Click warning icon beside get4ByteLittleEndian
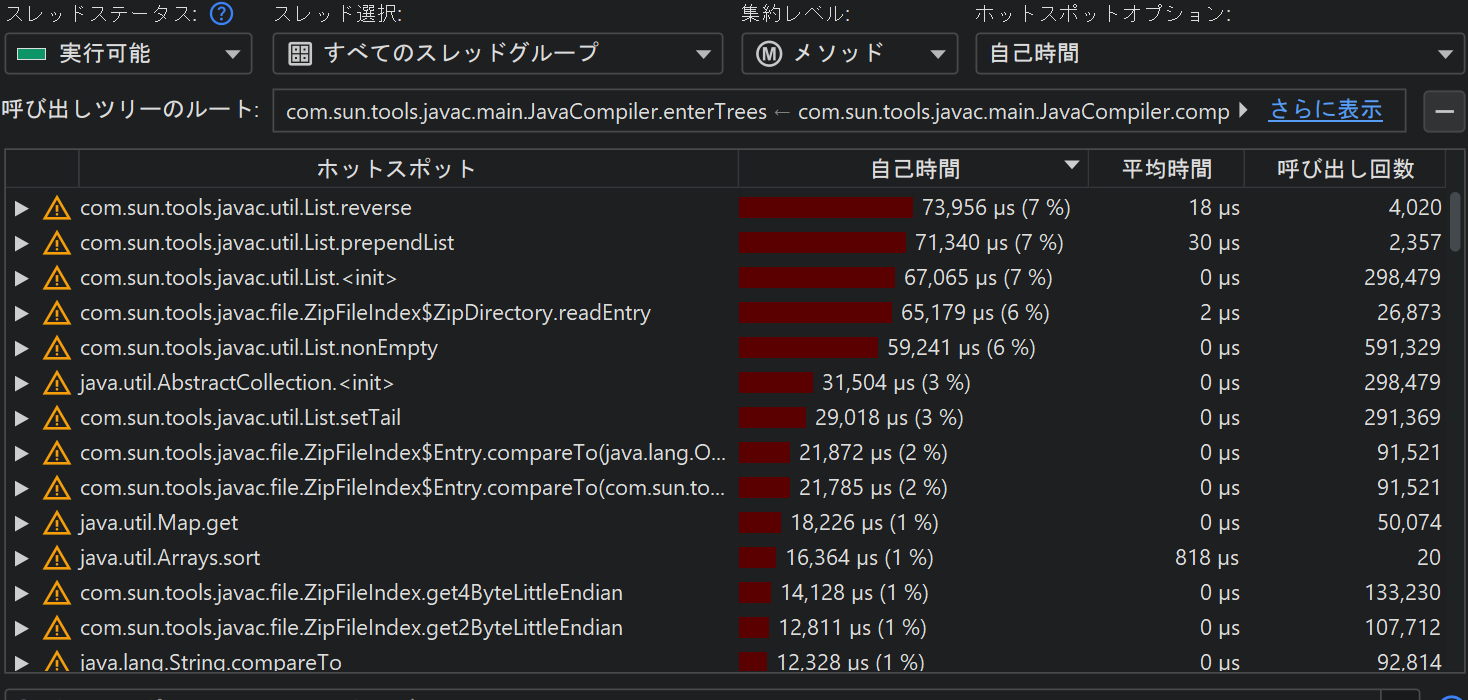1468x700 pixels. point(56,593)
